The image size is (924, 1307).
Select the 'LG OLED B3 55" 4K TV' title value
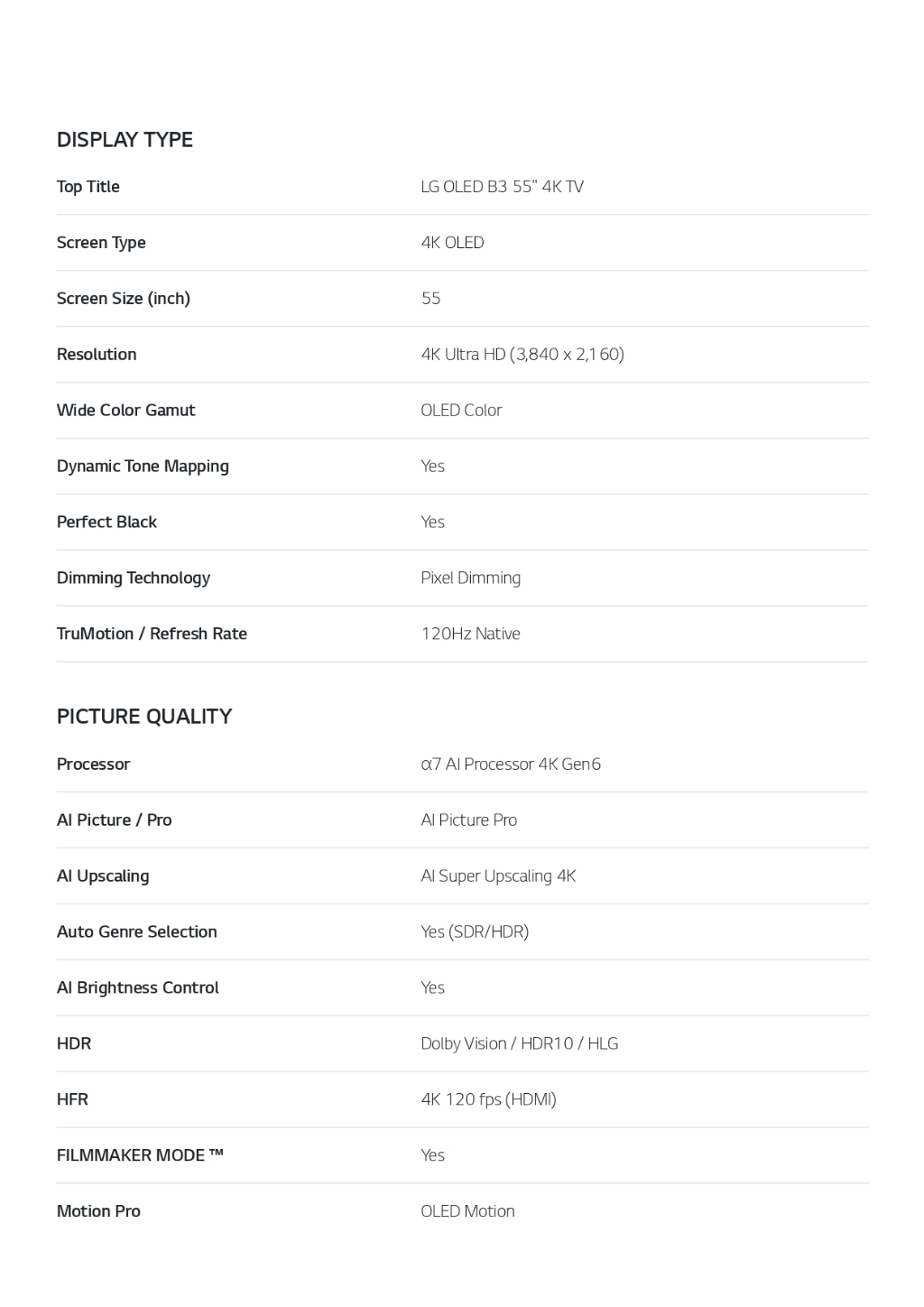pyautogui.click(x=502, y=187)
